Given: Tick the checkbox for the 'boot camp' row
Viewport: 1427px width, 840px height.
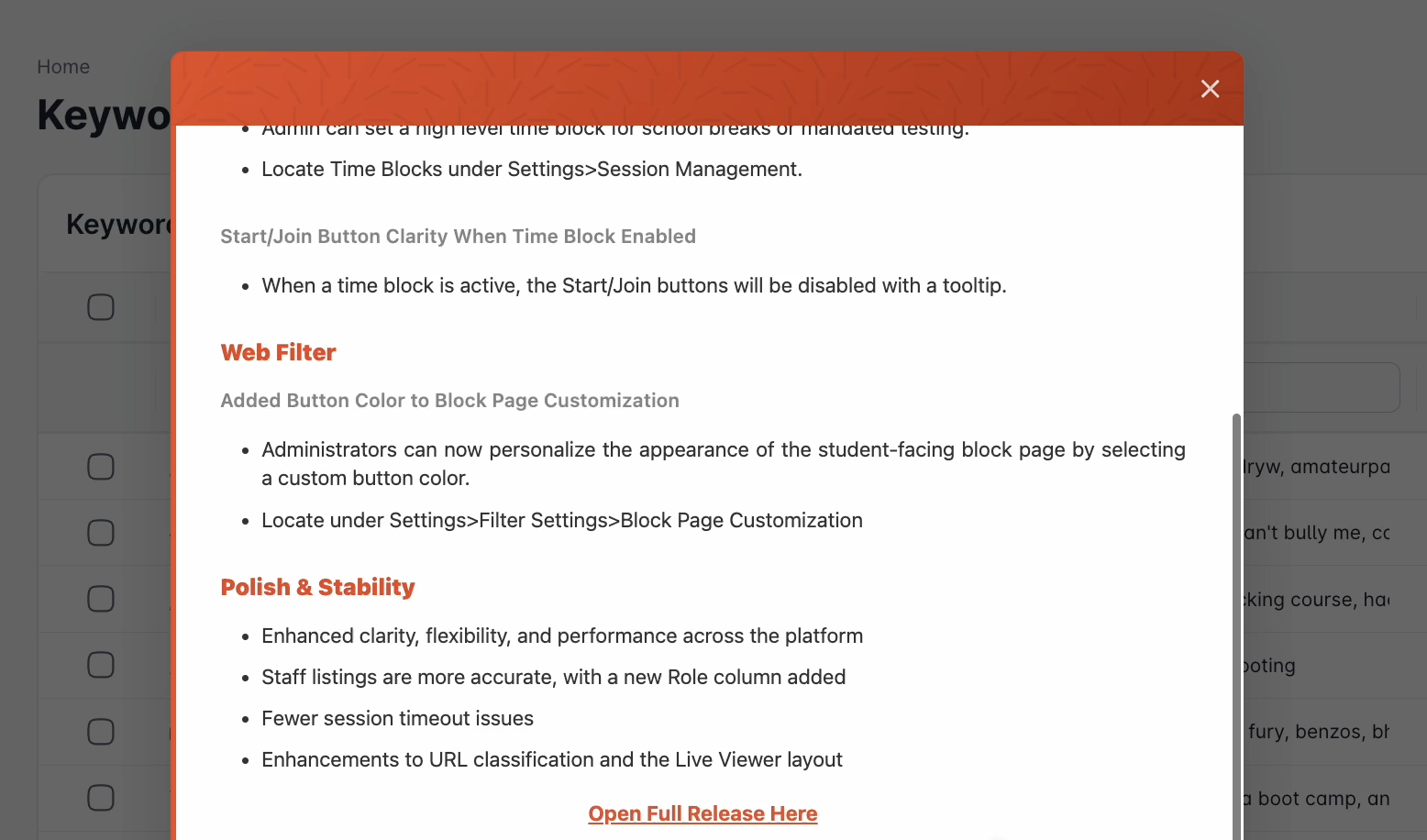Looking at the screenshot, I should coord(101,798).
